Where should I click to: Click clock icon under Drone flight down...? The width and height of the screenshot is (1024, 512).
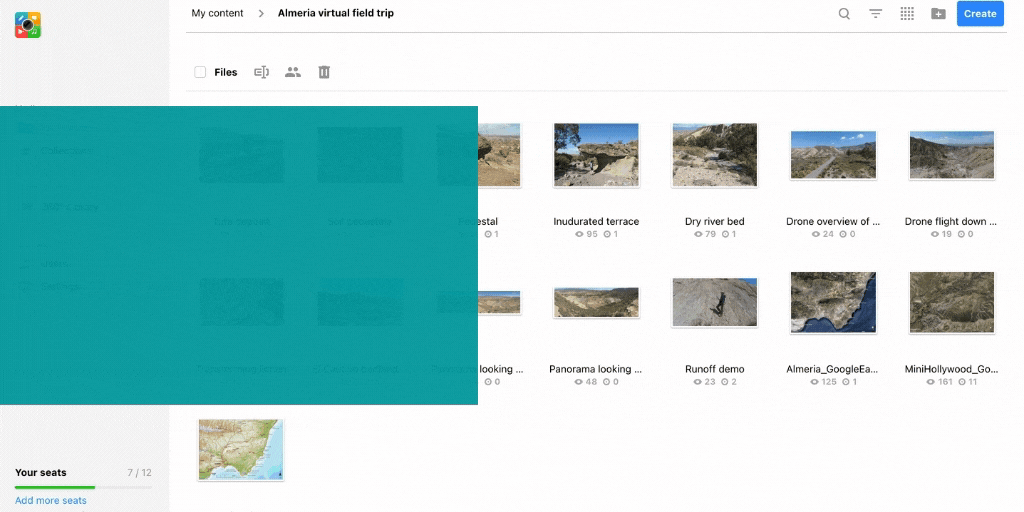pyautogui.click(x=963, y=234)
